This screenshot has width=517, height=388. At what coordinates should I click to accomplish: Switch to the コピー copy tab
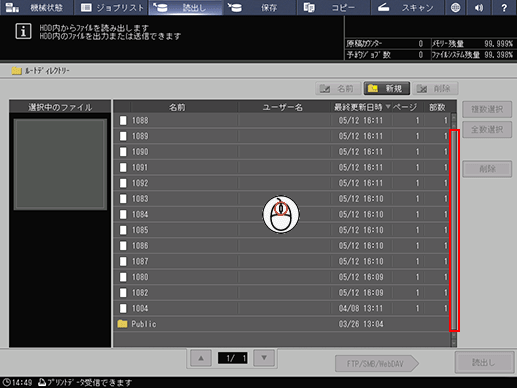[334, 7]
